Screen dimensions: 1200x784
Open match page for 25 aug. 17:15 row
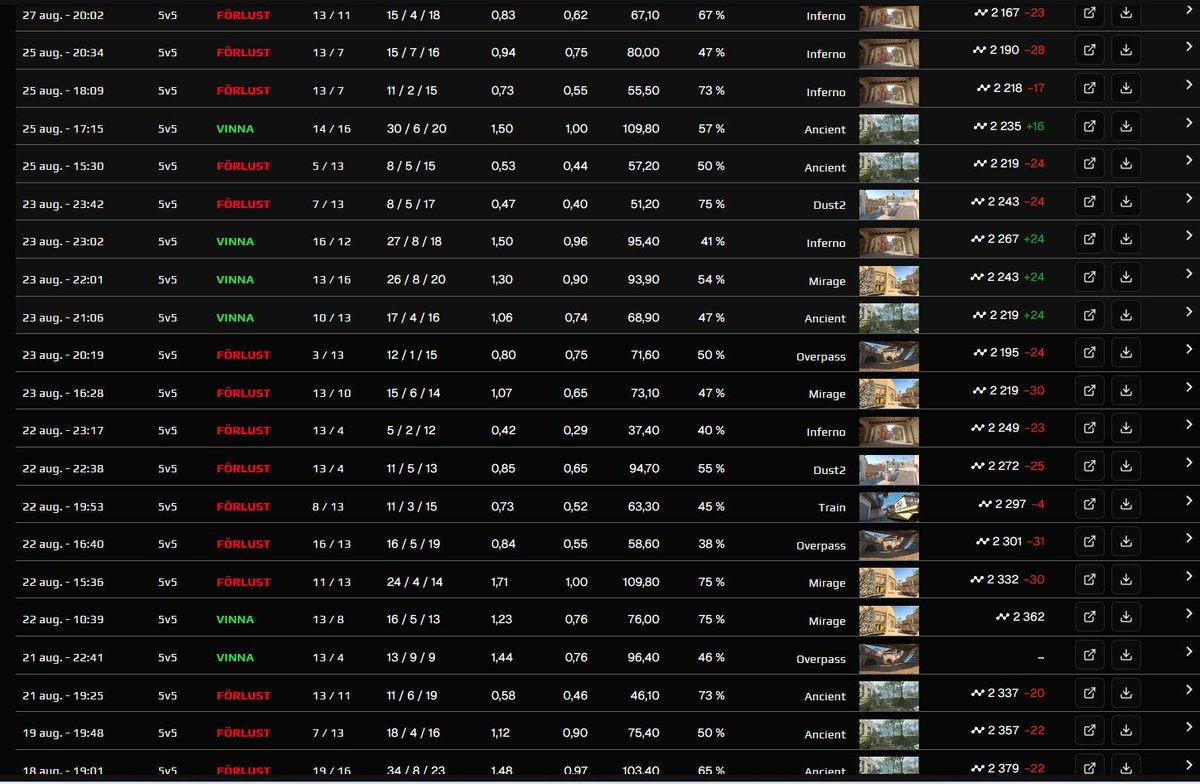coord(1089,126)
